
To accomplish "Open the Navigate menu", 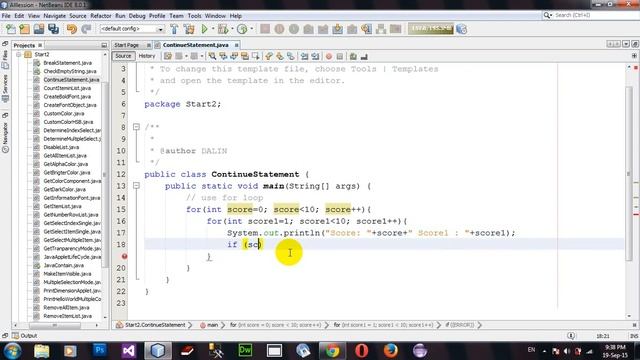I will pyautogui.click(x=55, y=16).
